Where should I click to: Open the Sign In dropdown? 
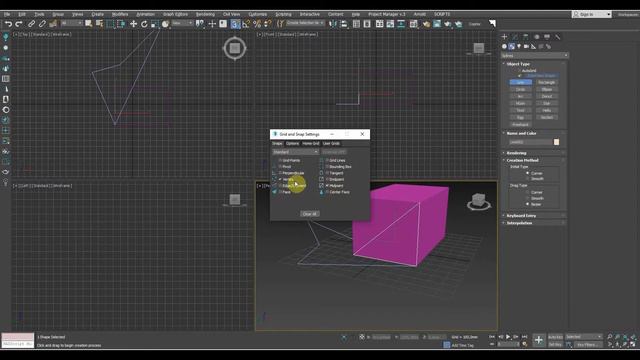pyautogui.click(x=591, y=14)
